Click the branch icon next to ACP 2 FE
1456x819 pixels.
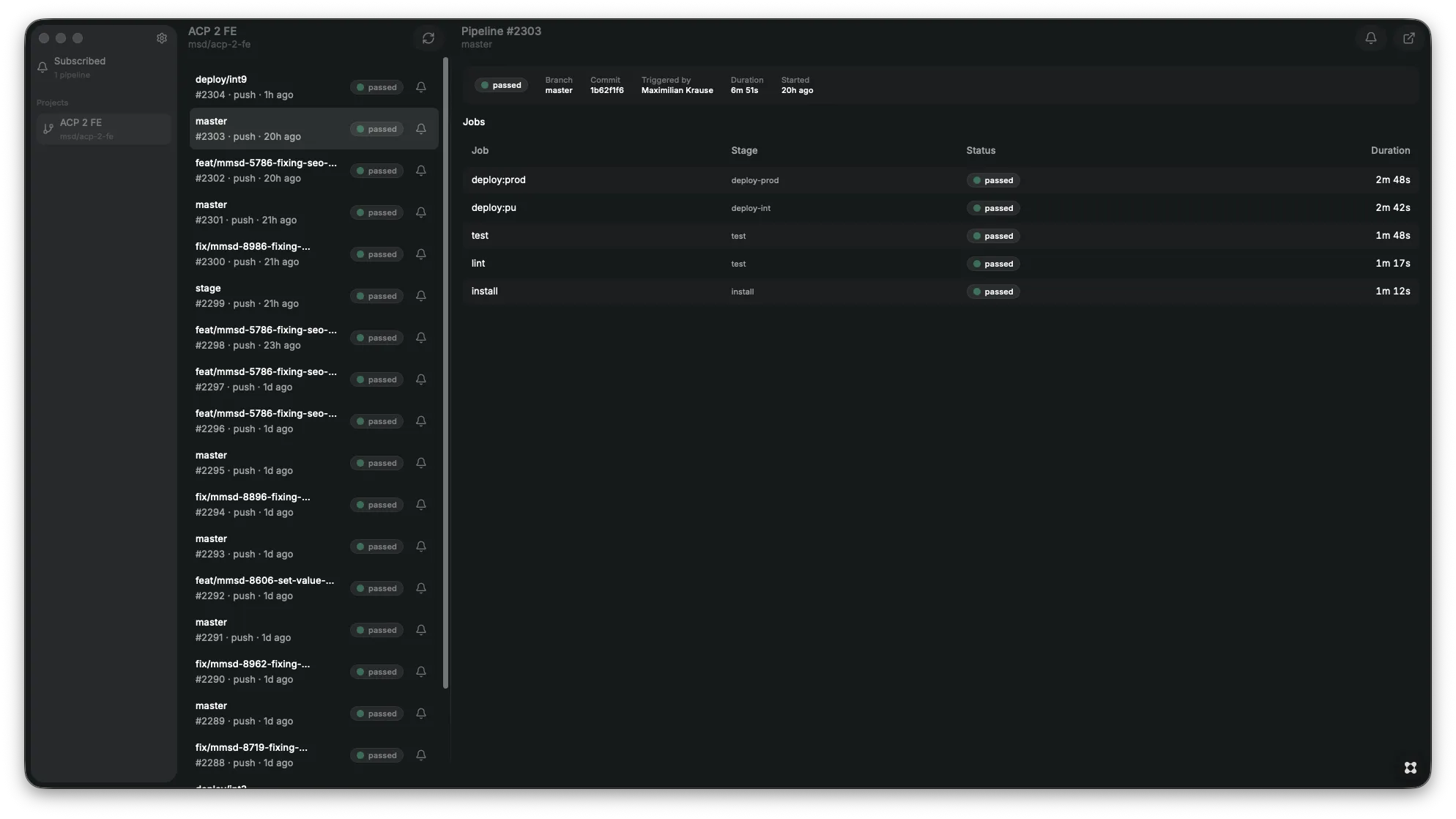(48, 129)
